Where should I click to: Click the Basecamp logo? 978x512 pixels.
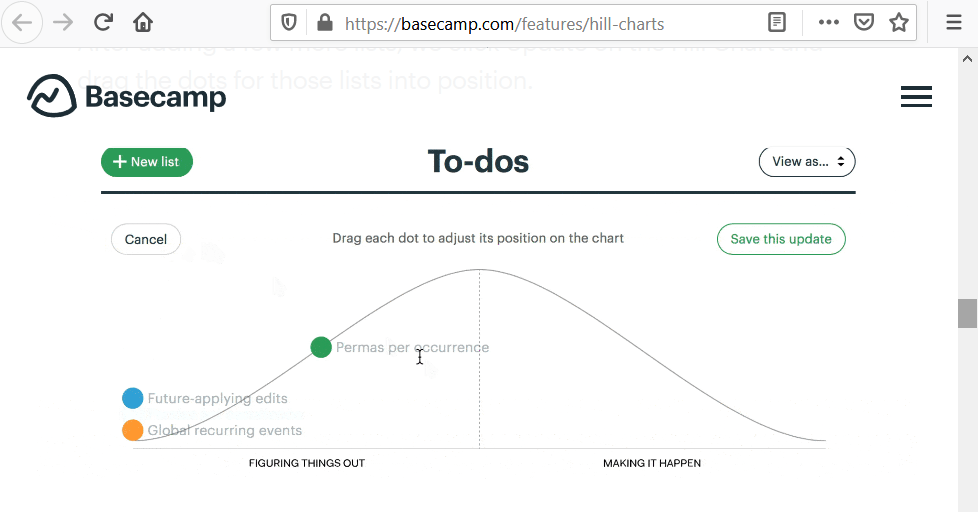(127, 97)
